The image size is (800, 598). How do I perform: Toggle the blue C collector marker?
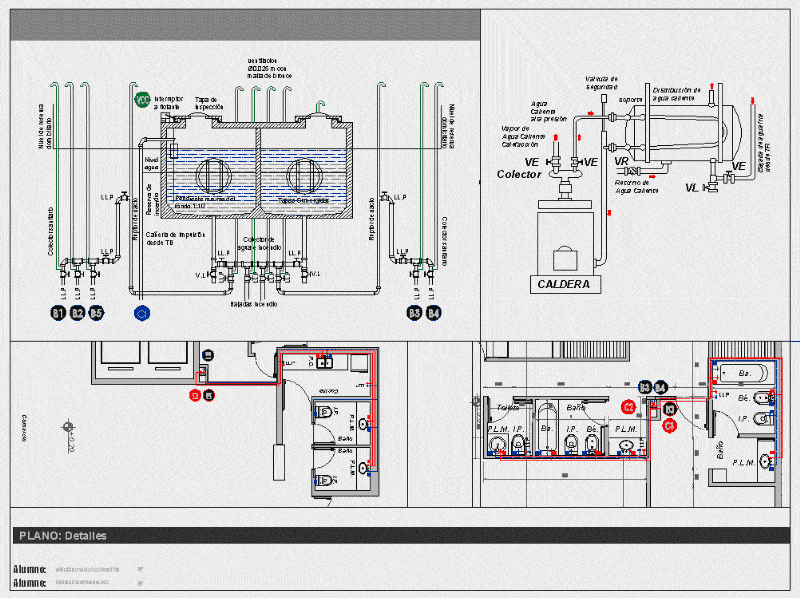pos(142,311)
